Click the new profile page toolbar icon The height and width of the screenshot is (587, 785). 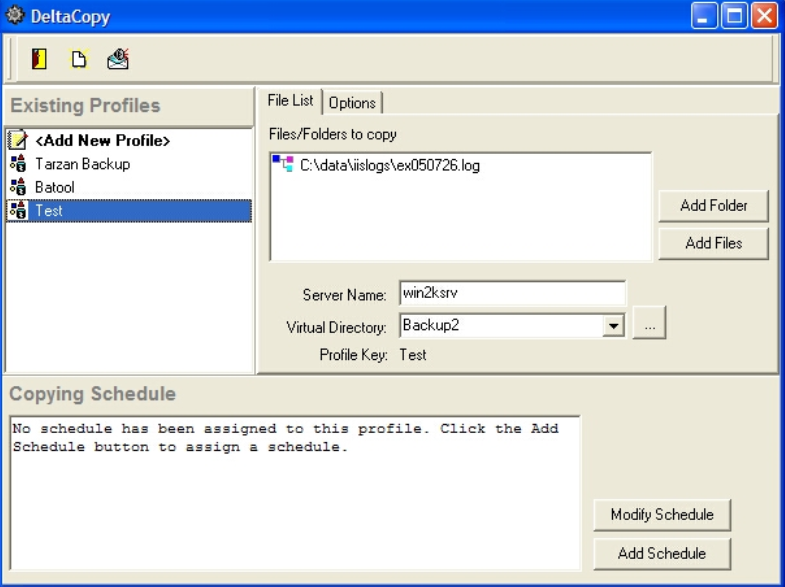pyautogui.click(x=79, y=59)
